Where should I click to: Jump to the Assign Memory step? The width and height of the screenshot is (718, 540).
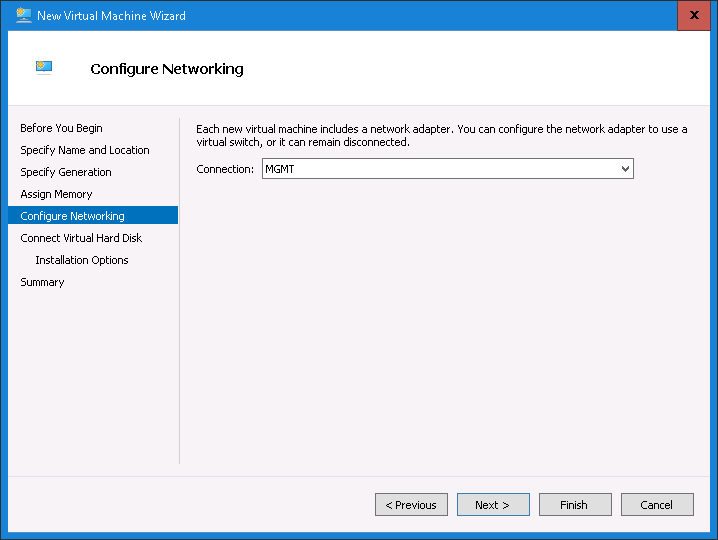tap(56, 194)
